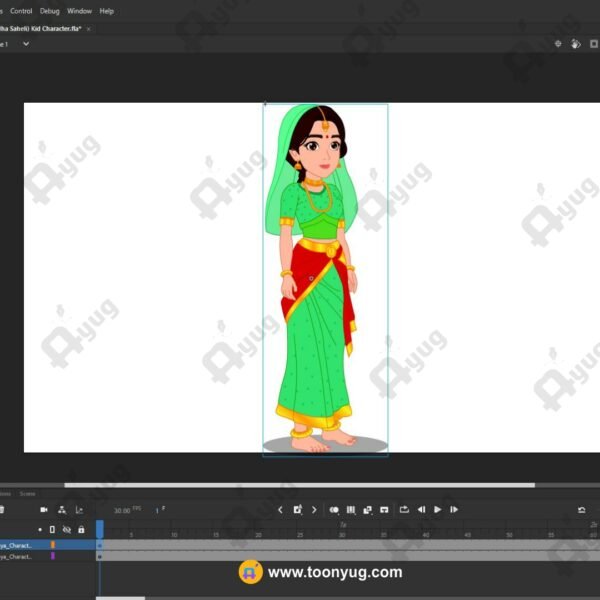
Task: Click the purple outline swatch on second layer
Action: [53, 556]
